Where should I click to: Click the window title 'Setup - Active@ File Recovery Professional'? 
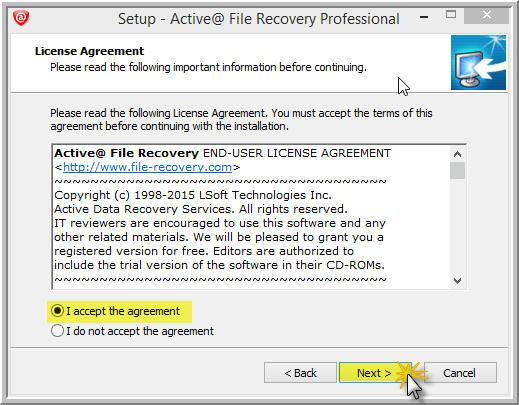click(x=259, y=19)
